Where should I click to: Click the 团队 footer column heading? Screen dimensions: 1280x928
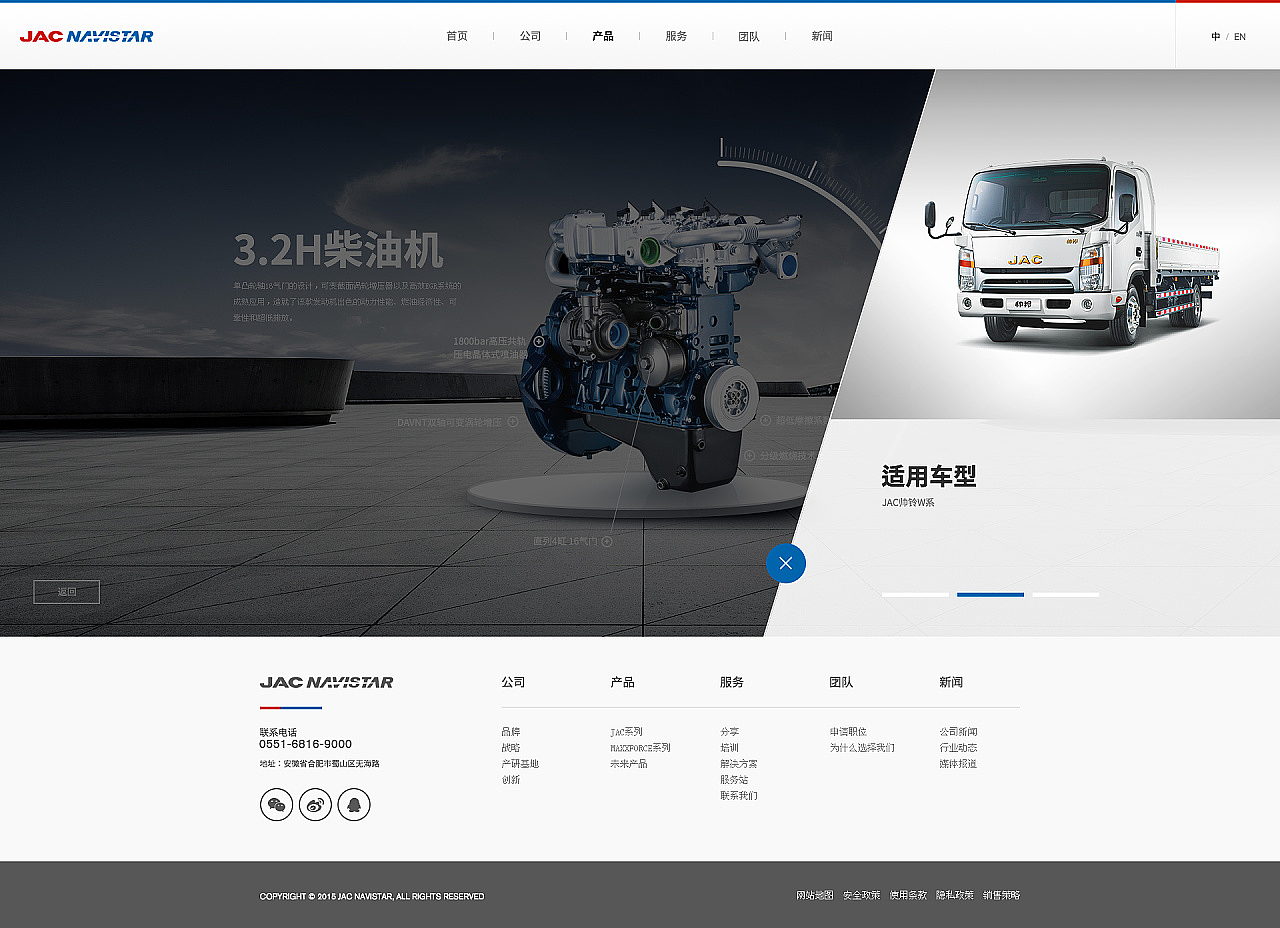click(x=841, y=682)
